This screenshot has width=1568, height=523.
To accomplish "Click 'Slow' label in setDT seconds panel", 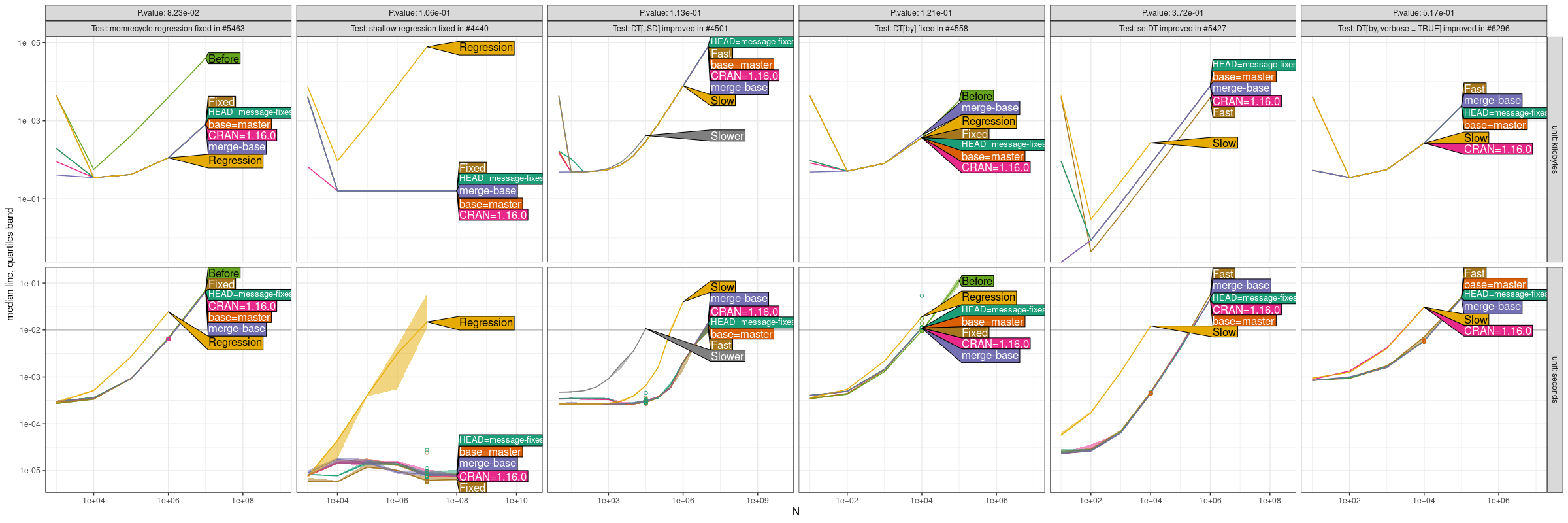I will [1224, 332].
